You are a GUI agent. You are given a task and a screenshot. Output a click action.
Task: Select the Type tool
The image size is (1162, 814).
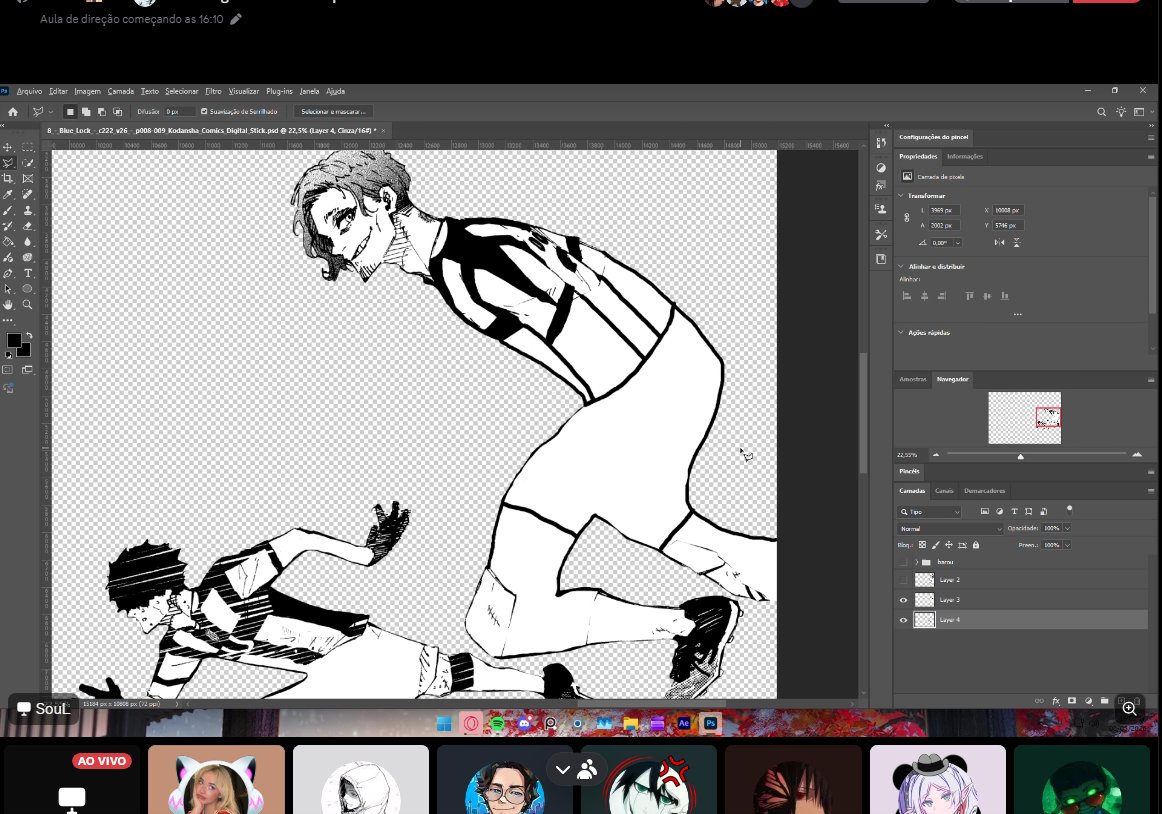click(27, 274)
